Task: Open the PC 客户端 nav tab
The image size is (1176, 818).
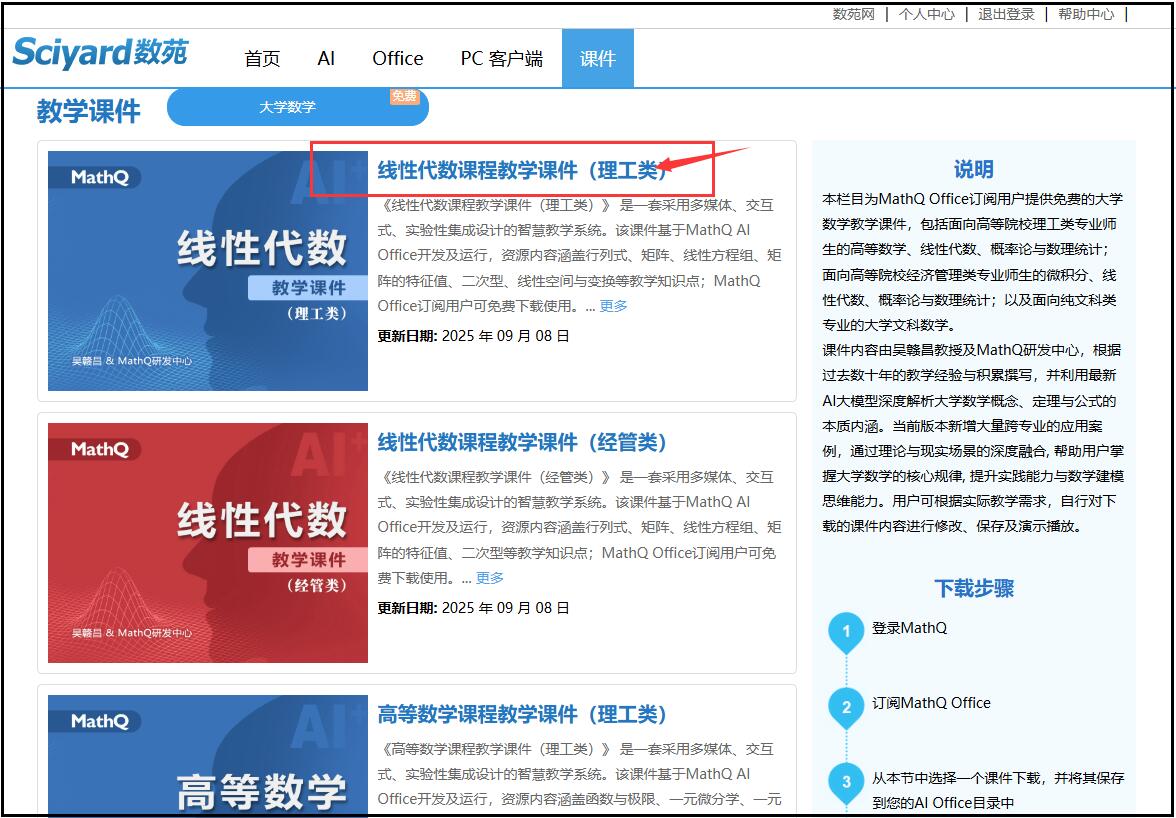Action: click(502, 58)
